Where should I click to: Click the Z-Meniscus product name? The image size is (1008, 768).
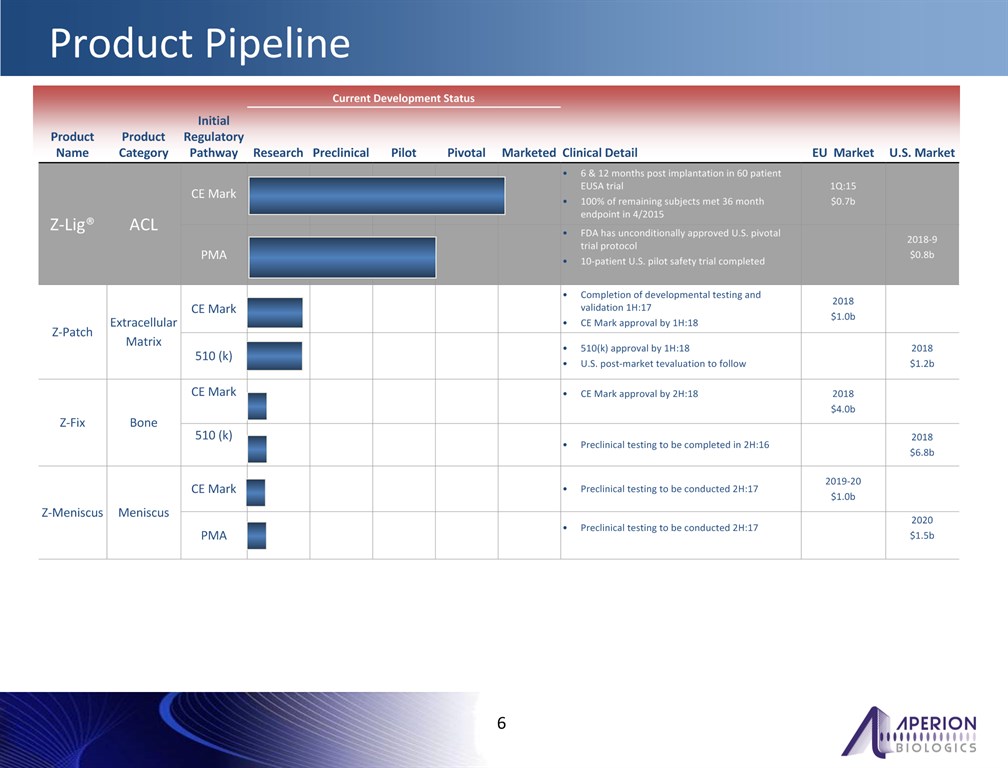coord(72,513)
